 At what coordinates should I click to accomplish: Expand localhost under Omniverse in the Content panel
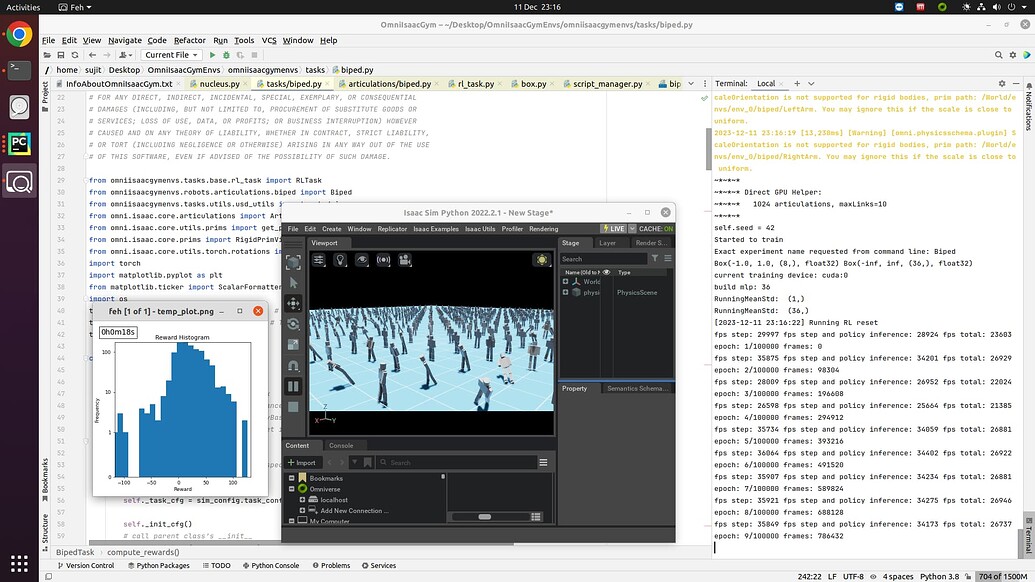[302, 500]
